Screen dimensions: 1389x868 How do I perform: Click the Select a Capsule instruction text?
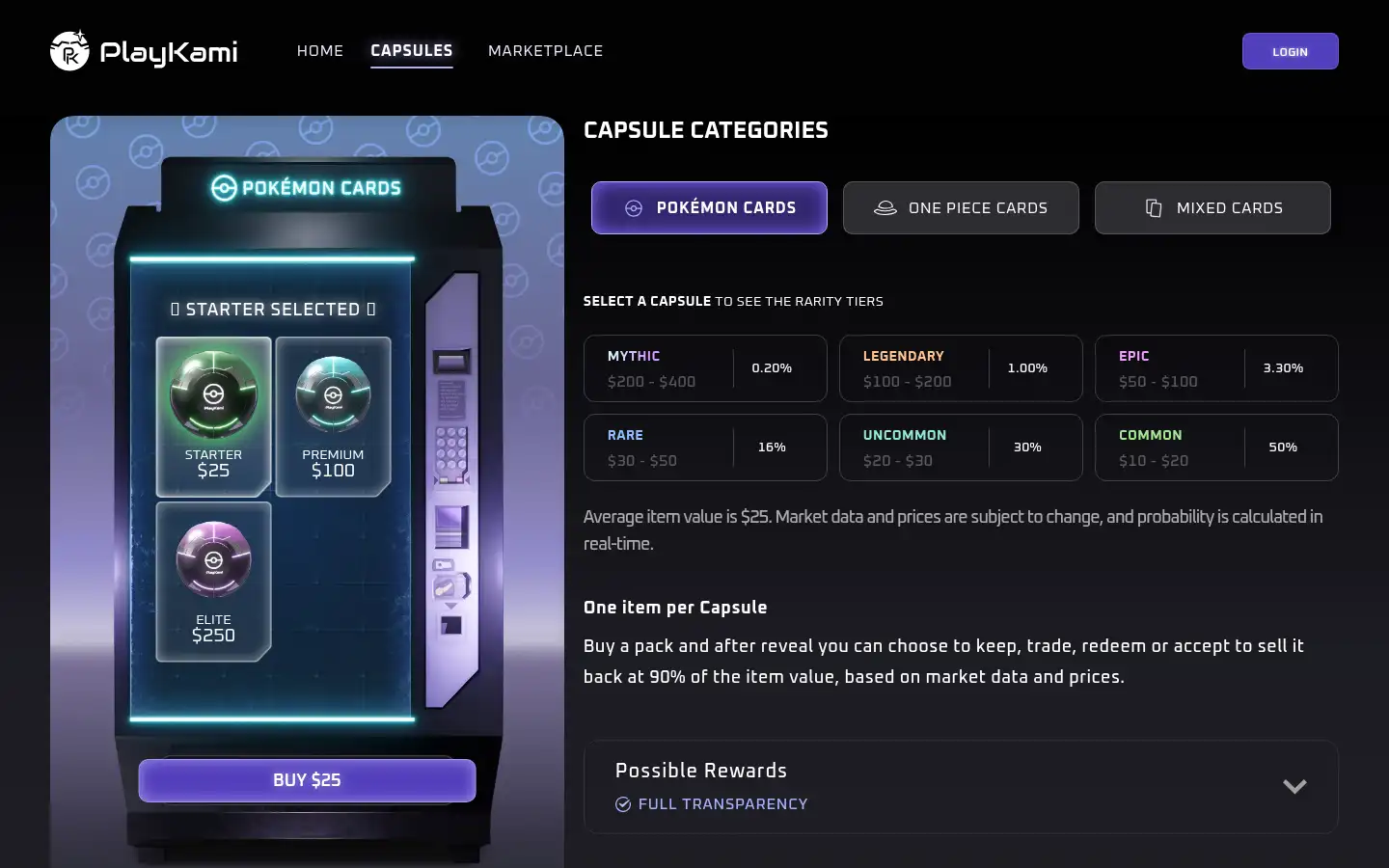click(x=733, y=301)
